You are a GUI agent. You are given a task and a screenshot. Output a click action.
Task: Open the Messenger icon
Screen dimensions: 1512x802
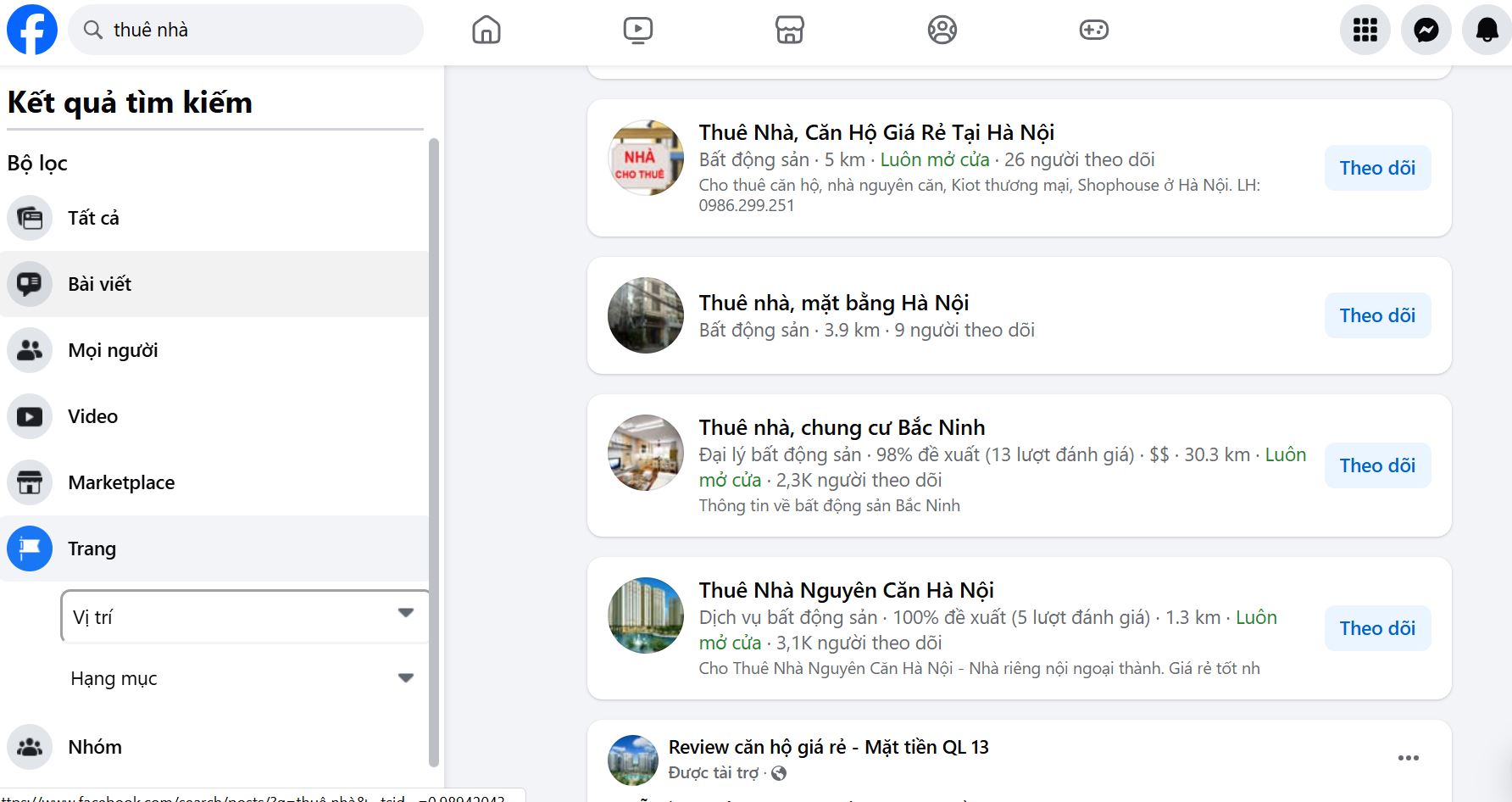pos(1426,30)
